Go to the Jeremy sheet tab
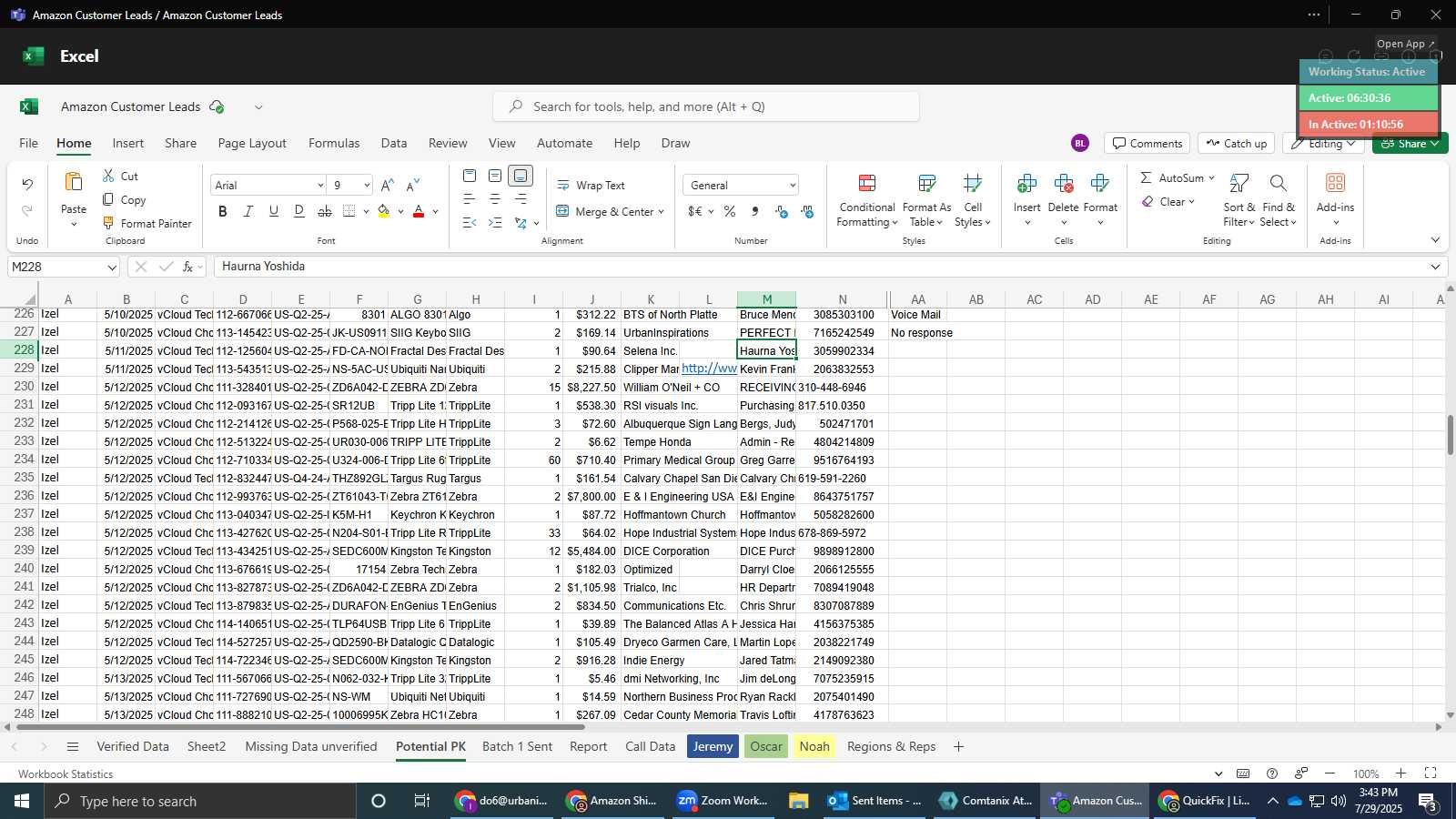This screenshot has width=1456, height=819. tap(713, 746)
